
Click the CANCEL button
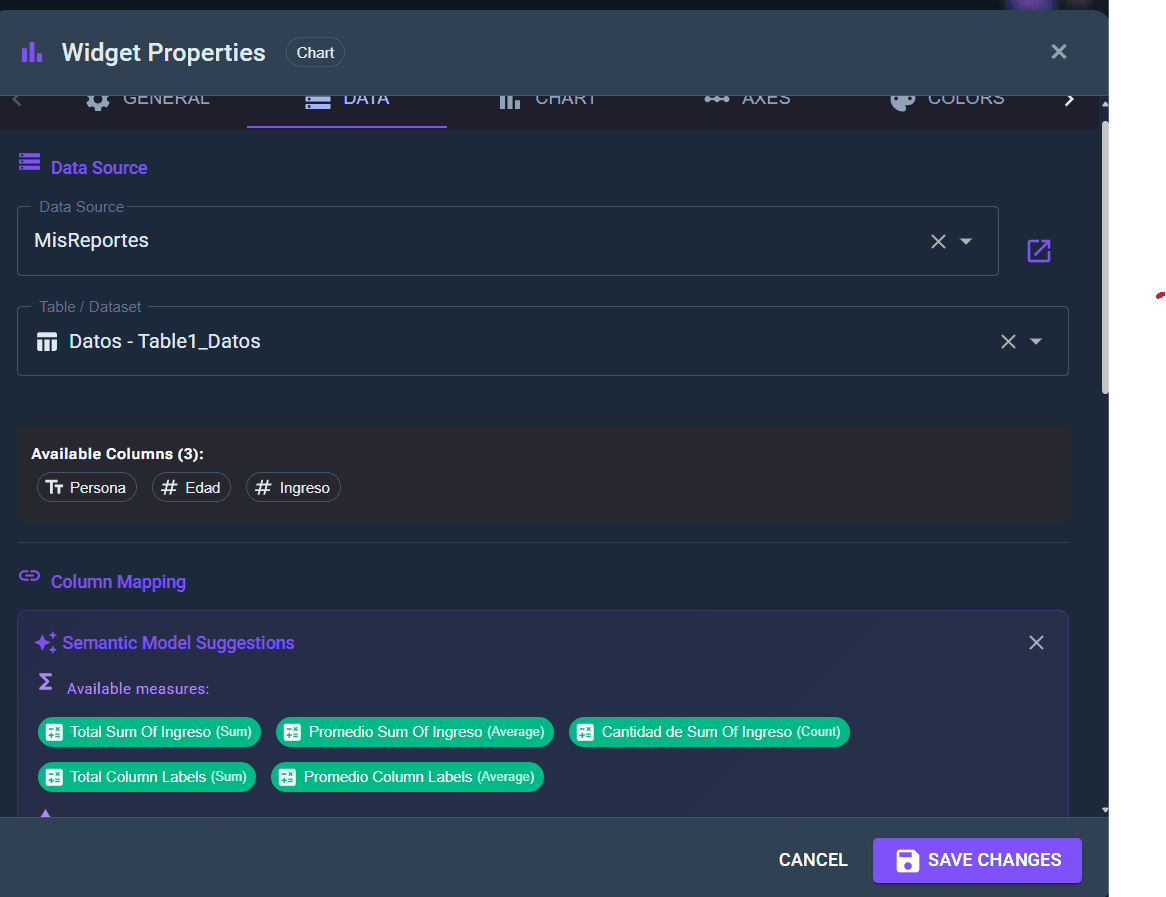tap(813, 860)
